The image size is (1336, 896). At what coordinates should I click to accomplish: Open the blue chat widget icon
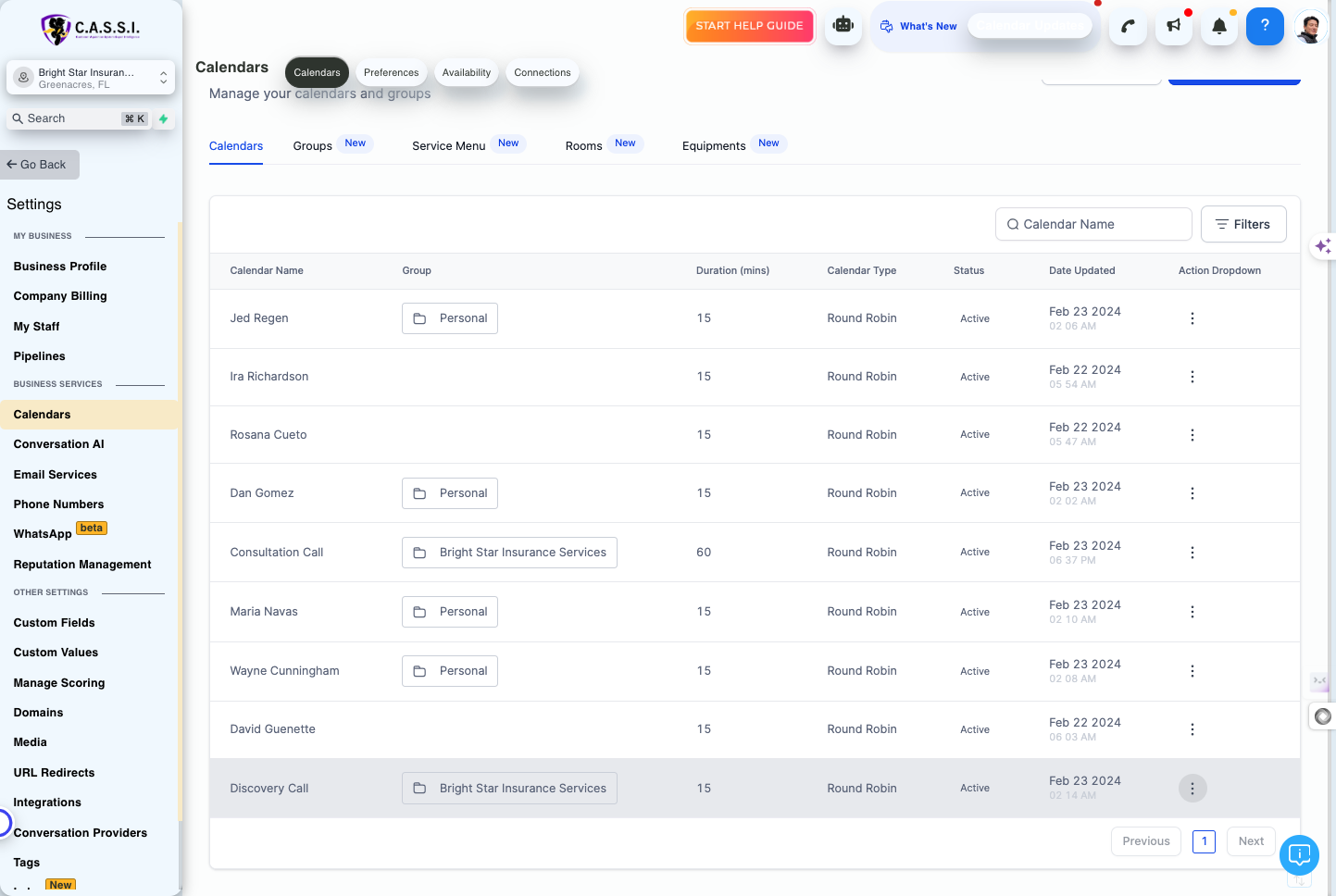click(x=1299, y=854)
